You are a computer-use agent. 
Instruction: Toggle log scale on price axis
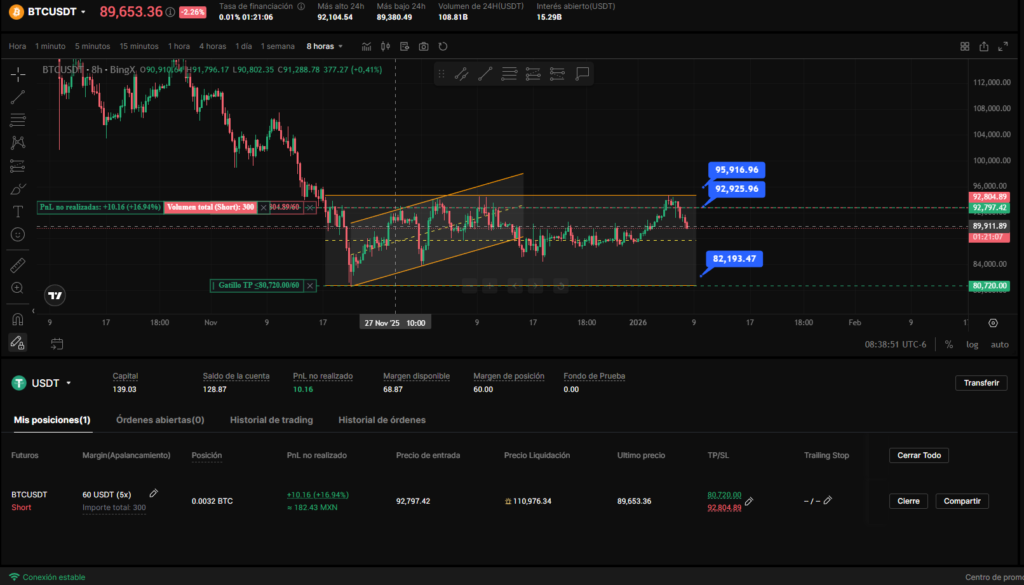pyautogui.click(x=972, y=344)
